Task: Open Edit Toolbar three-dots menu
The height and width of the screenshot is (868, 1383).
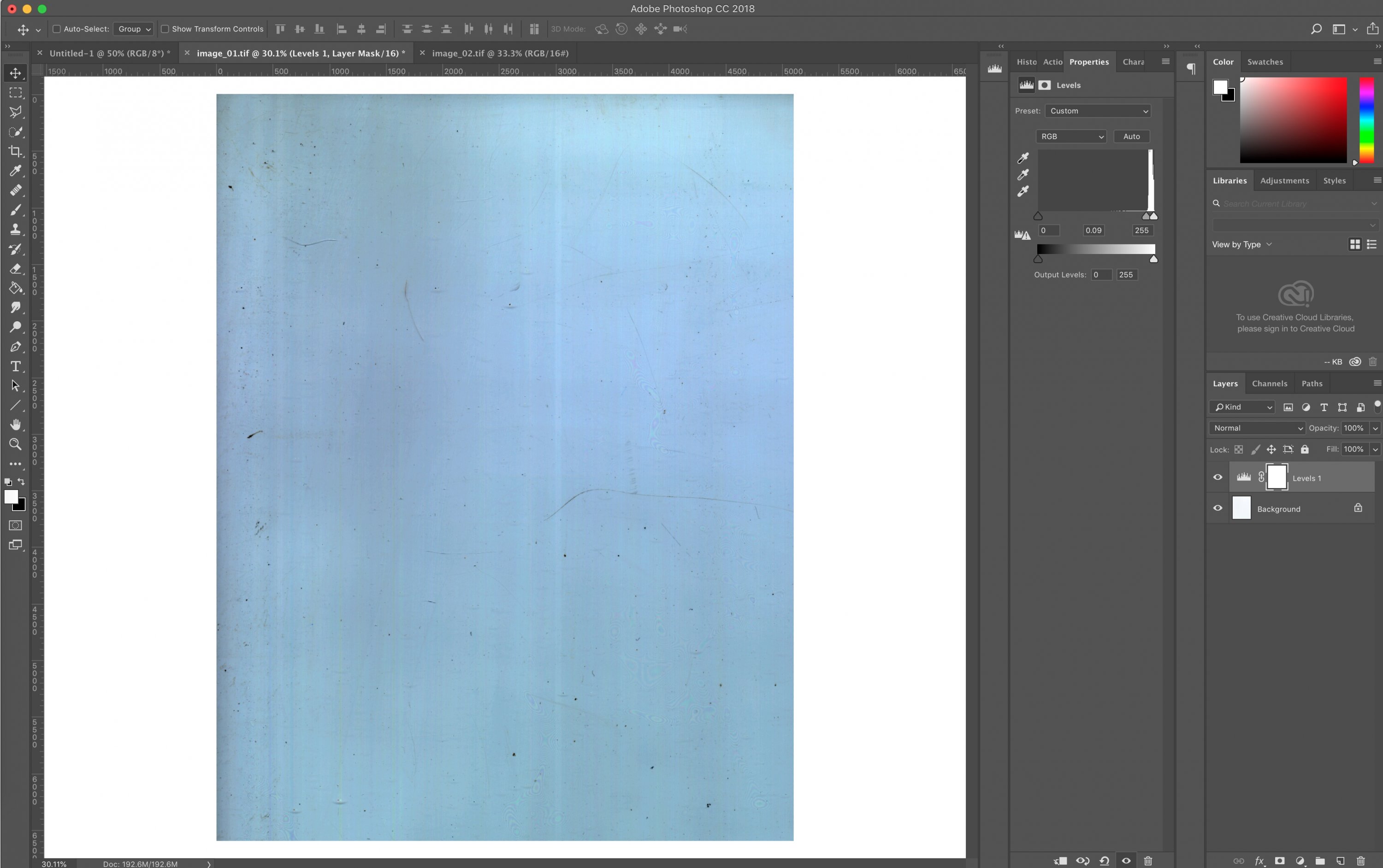Action: click(x=16, y=464)
